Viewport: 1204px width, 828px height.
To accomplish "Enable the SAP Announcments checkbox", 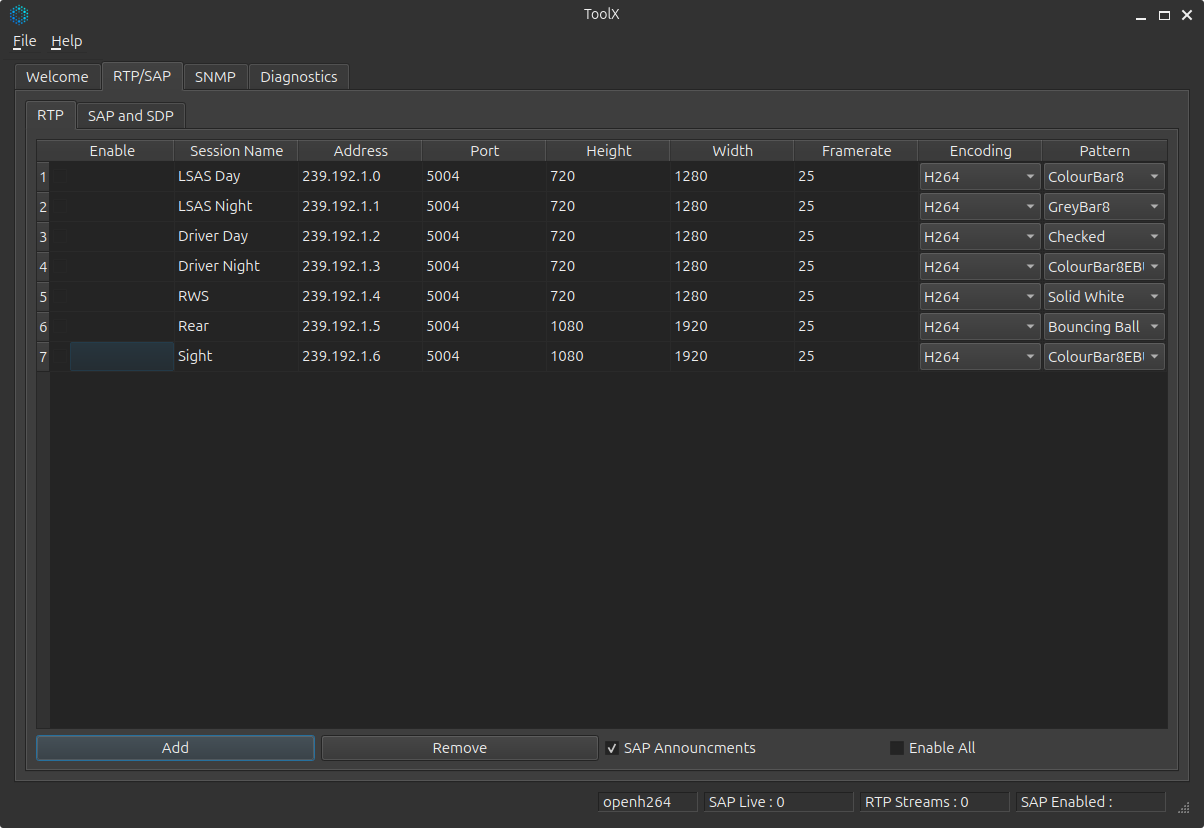I will [x=612, y=747].
